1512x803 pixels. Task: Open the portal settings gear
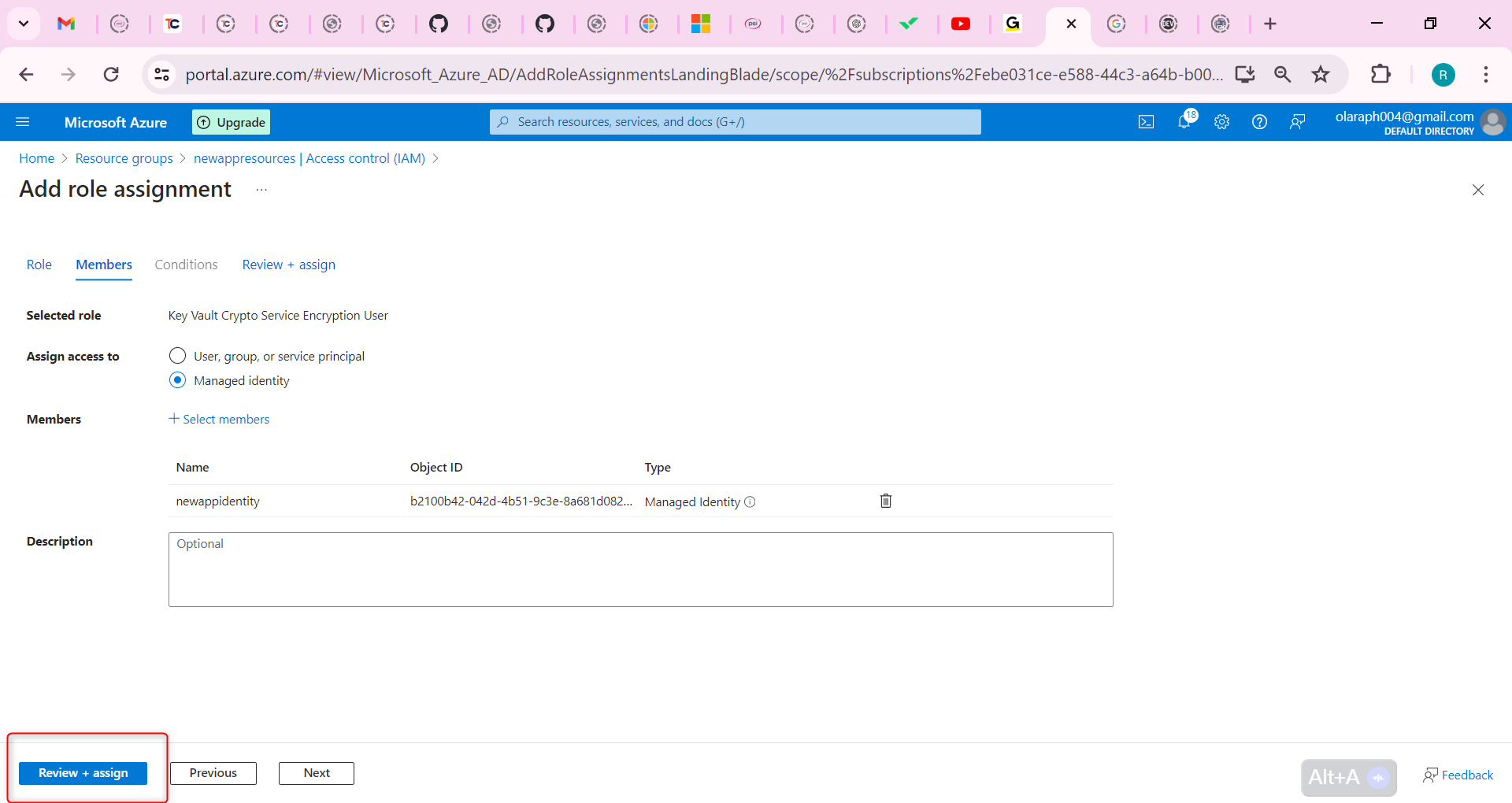[x=1221, y=121]
